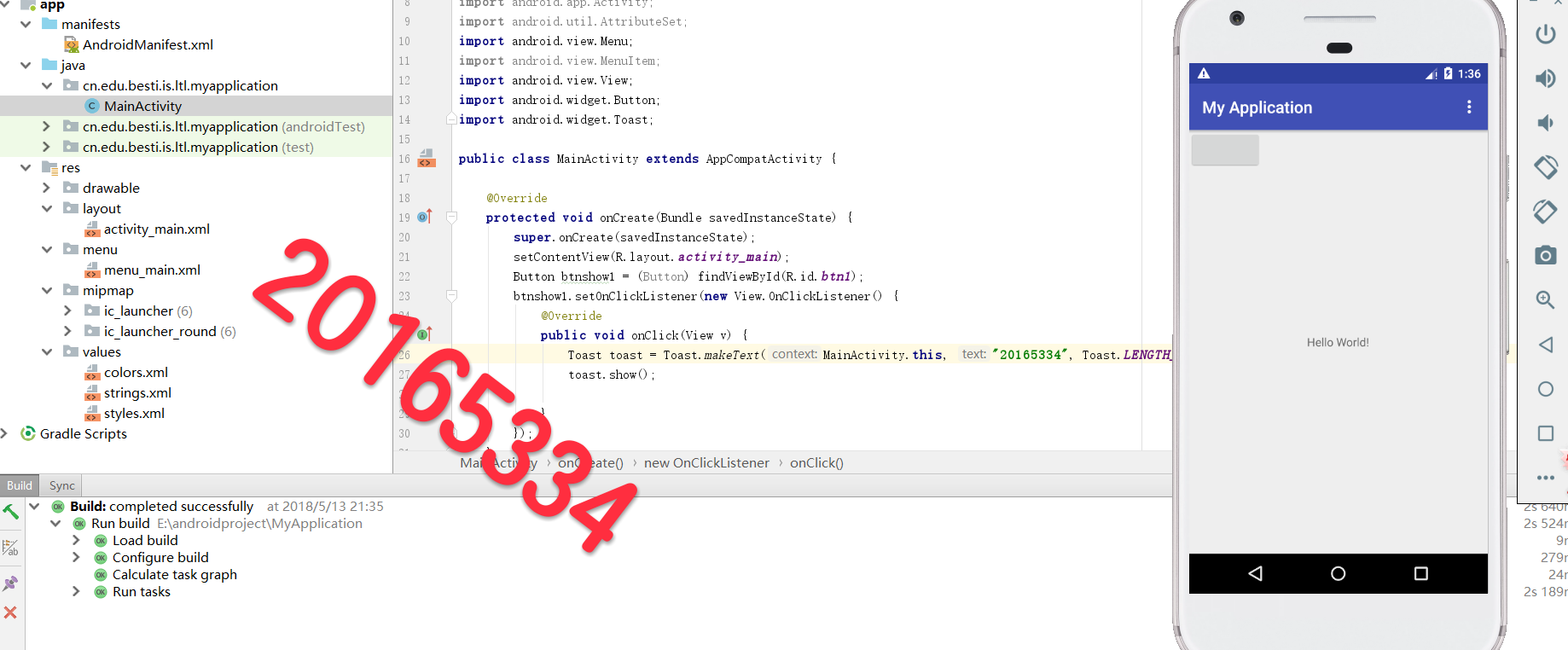Open strings.xml file

pos(137,392)
